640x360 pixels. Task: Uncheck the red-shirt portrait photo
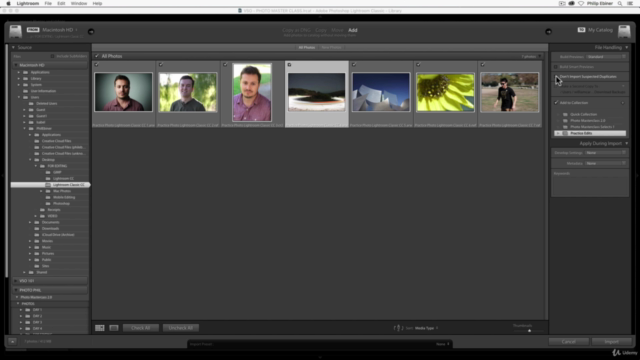pos(97,64)
